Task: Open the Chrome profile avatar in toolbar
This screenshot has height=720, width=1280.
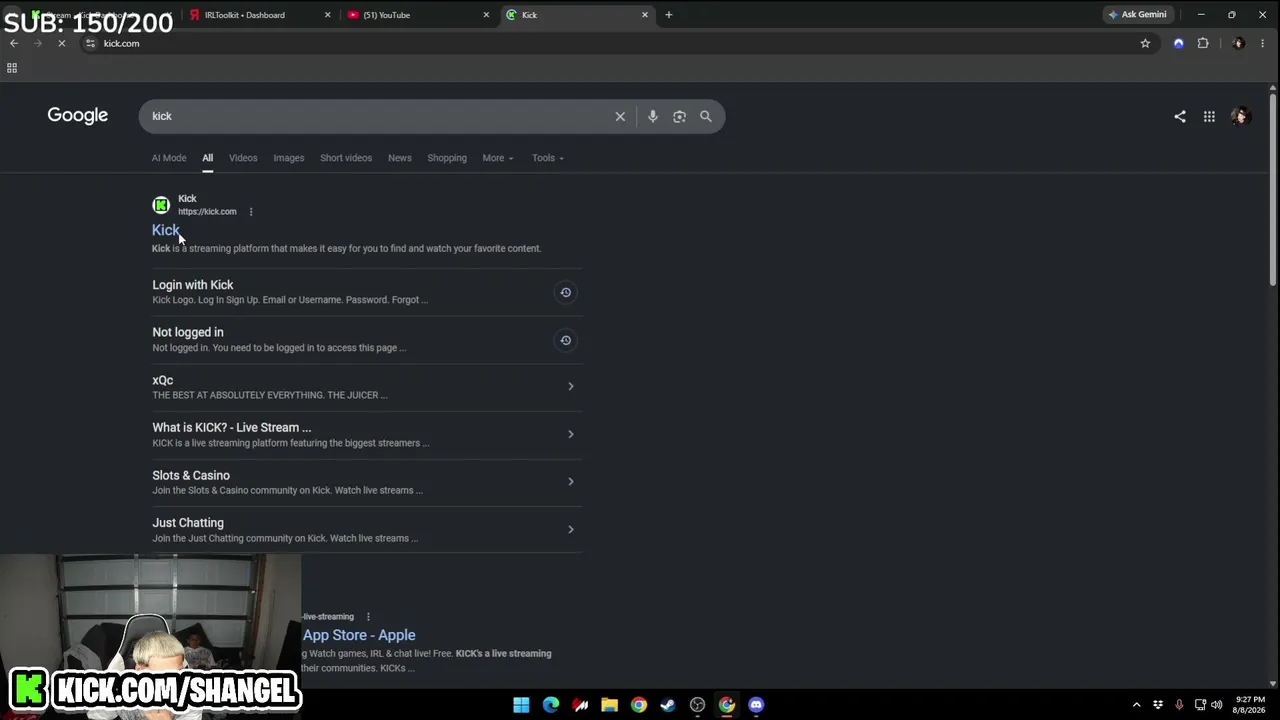Action: coord(1239,43)
